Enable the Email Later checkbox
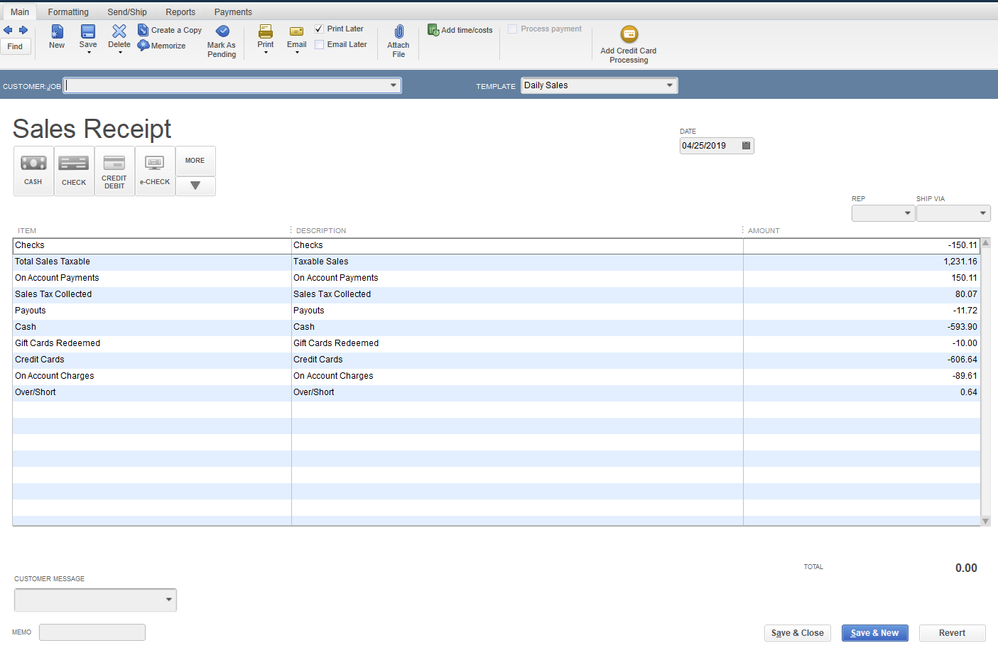 point(319,45)
